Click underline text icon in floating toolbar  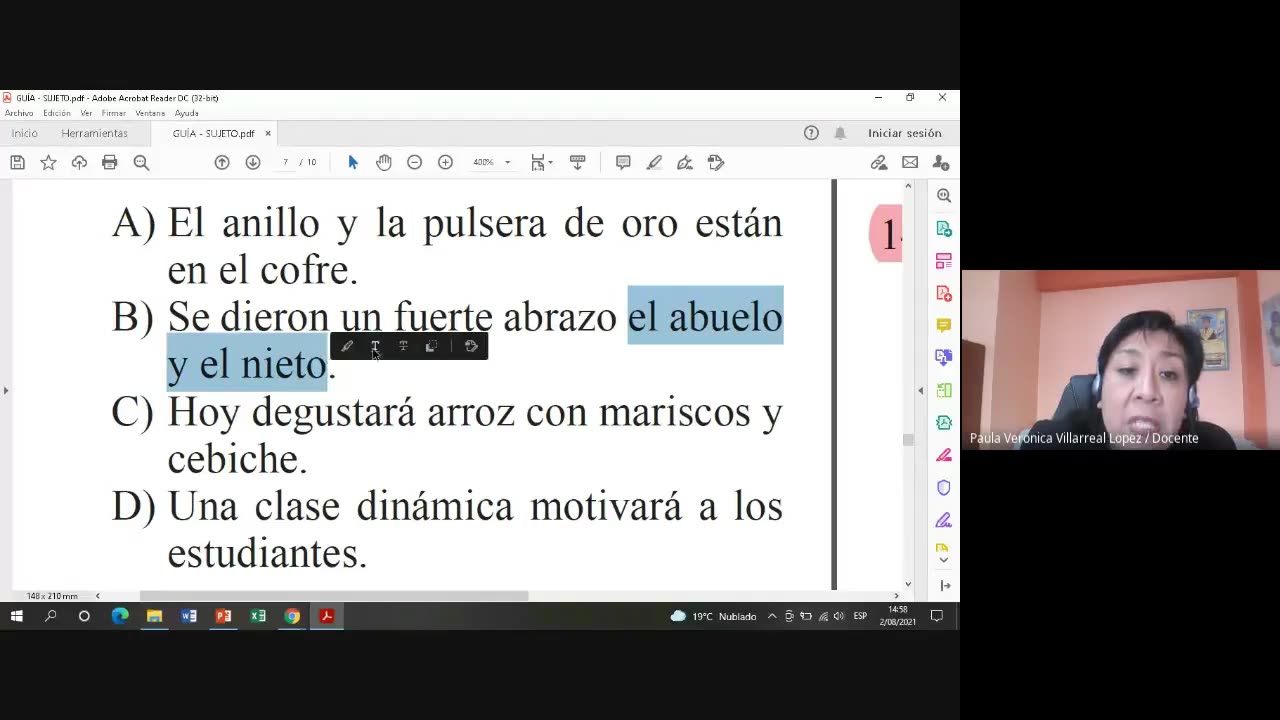pos(375,346)
